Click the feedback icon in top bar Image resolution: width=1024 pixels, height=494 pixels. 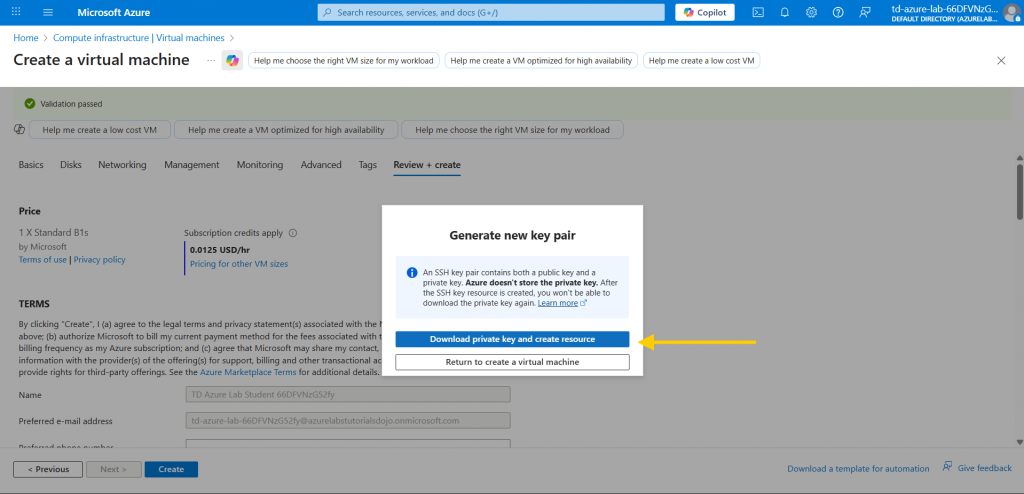865,12
